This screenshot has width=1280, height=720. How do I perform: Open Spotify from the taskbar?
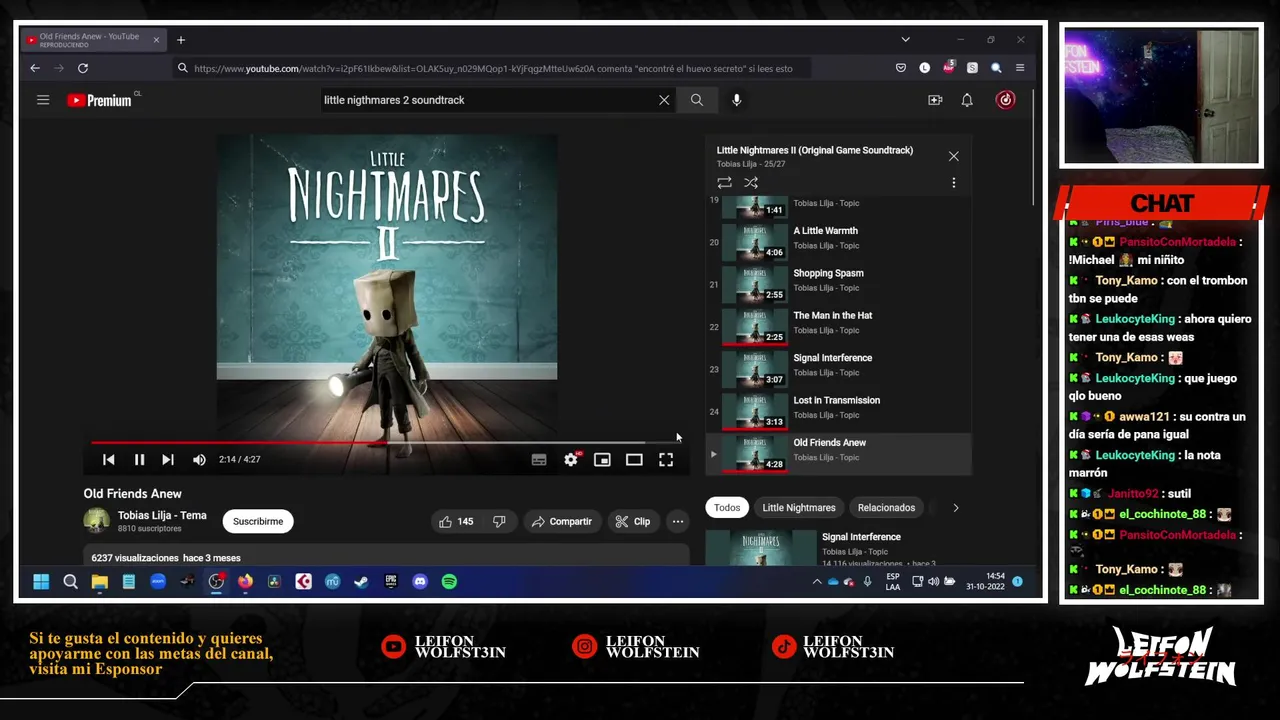[x=449, y=581]
